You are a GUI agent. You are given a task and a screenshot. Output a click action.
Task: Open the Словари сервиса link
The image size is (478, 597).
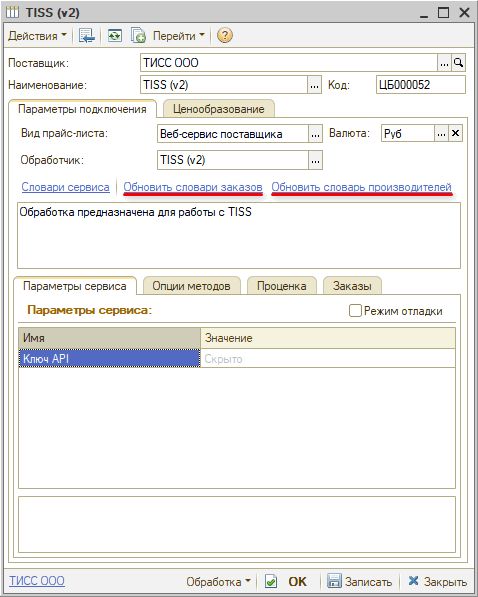tap(66, 187)
